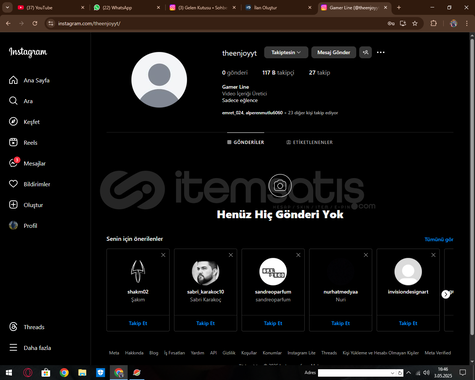
Task: Dismiss nurhatmedyaa suggestion card
Action: (366, 255)
